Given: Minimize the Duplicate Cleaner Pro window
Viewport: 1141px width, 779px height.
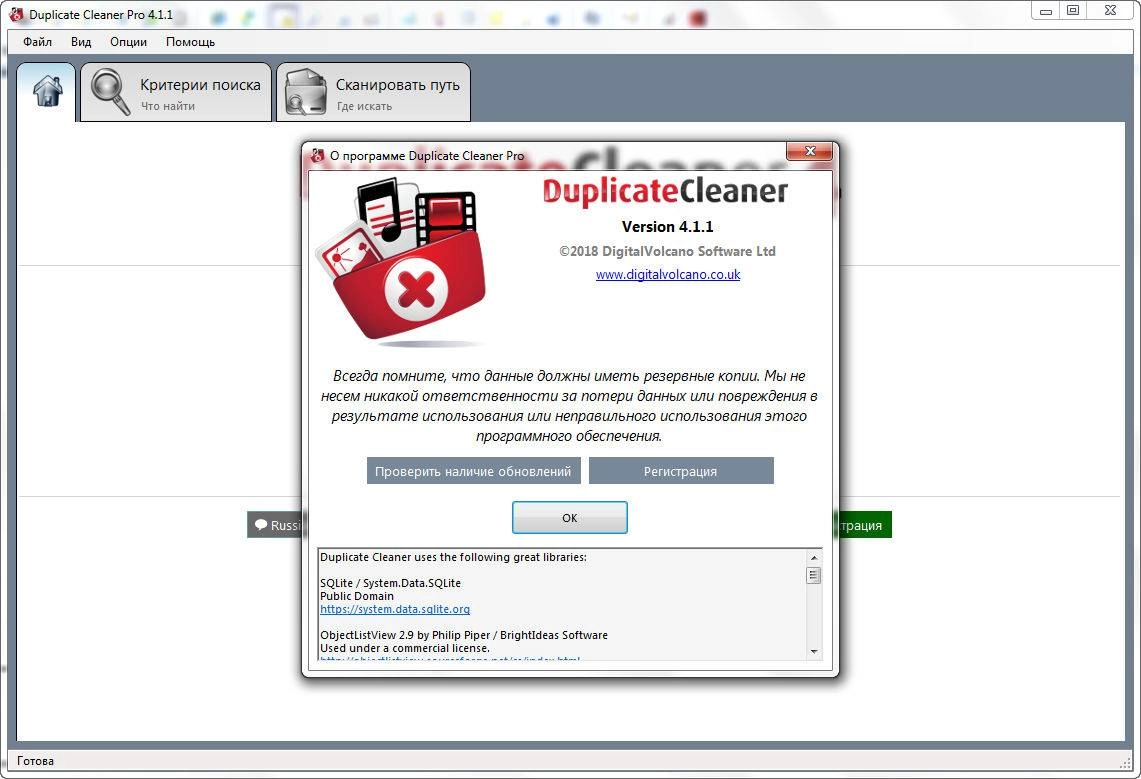Looking at the screenshot, I should pyautogui.click(x=1046, y=11).
